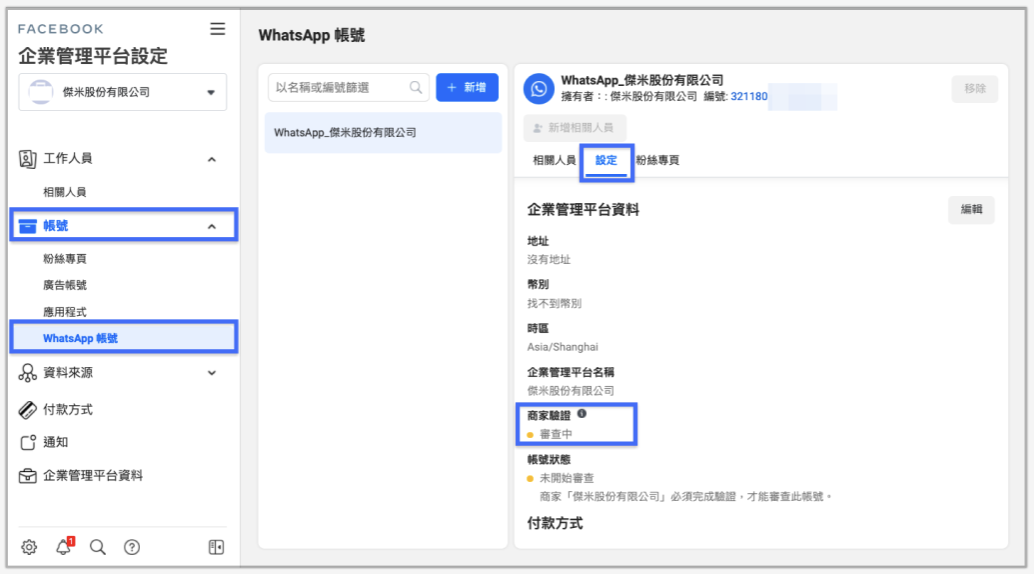Click the 找不到幣別 currency value

(554, 303)
